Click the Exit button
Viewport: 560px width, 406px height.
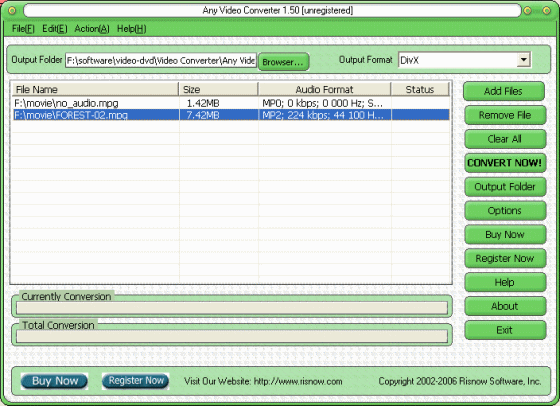505,330
